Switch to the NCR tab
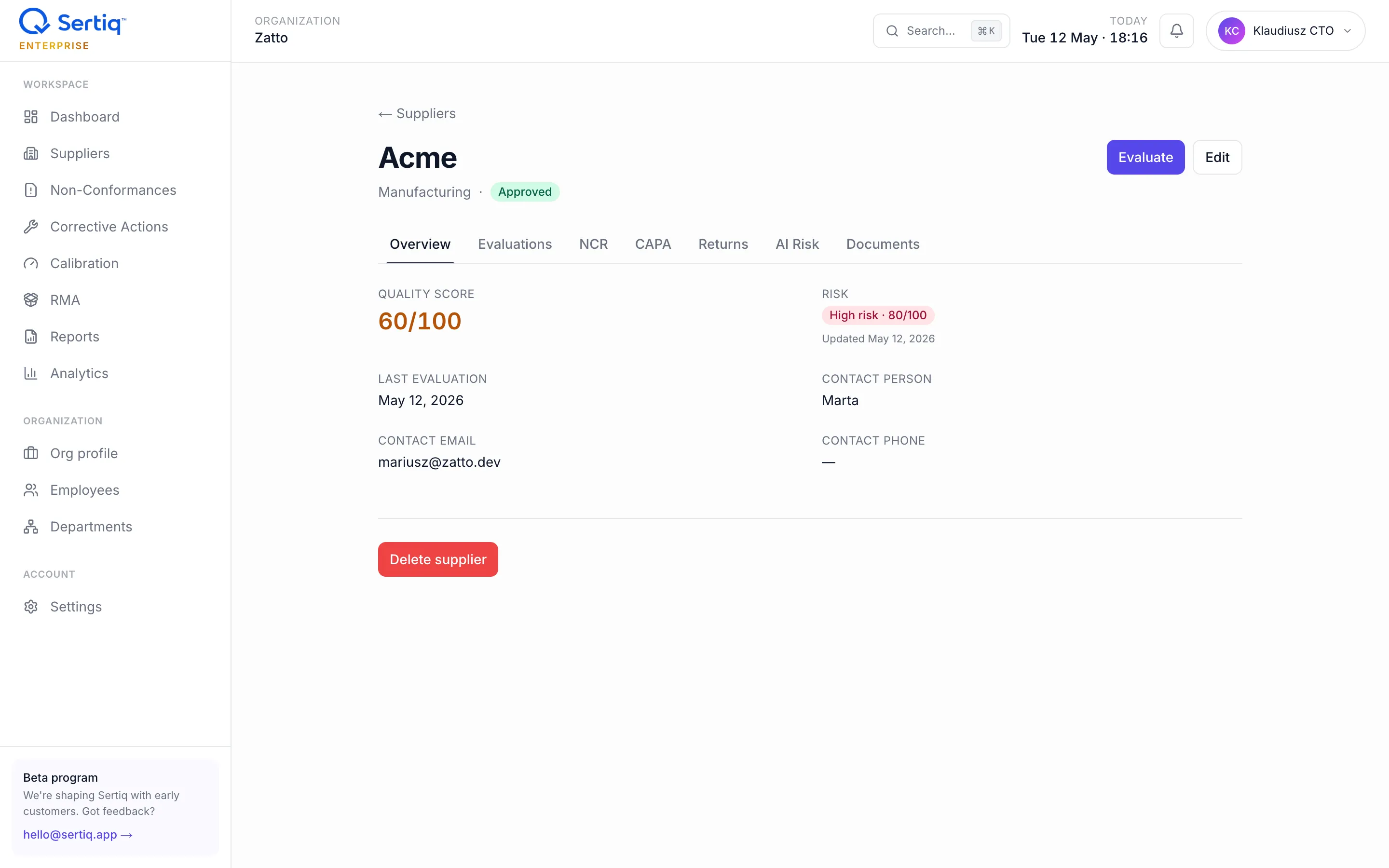Screen dimensions: 1389x868 594,244
